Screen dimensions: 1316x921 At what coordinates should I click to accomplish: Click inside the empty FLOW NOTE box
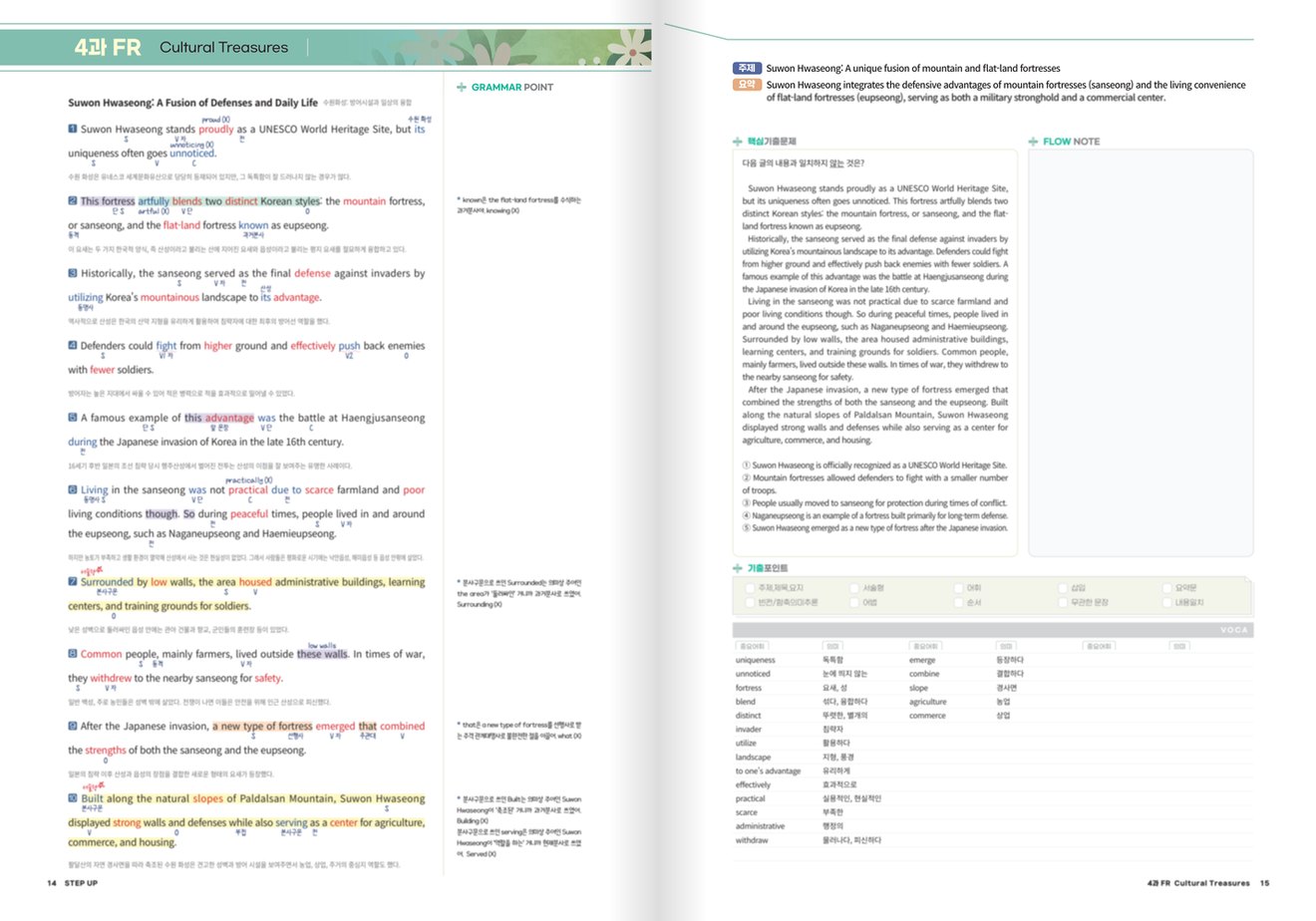[x=1141, y=353]
